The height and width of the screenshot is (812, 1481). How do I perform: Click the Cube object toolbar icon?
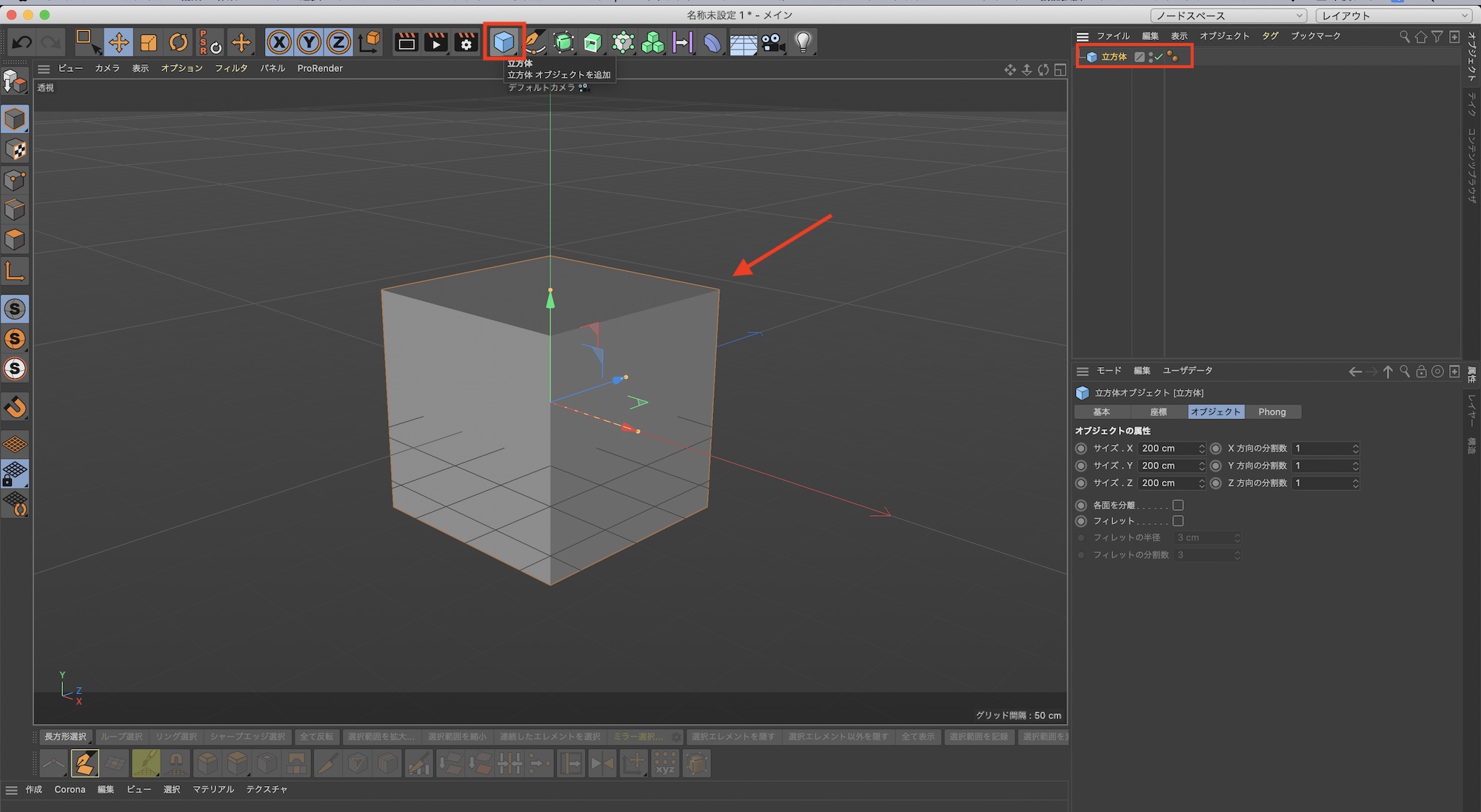click(x=504, y=41)
